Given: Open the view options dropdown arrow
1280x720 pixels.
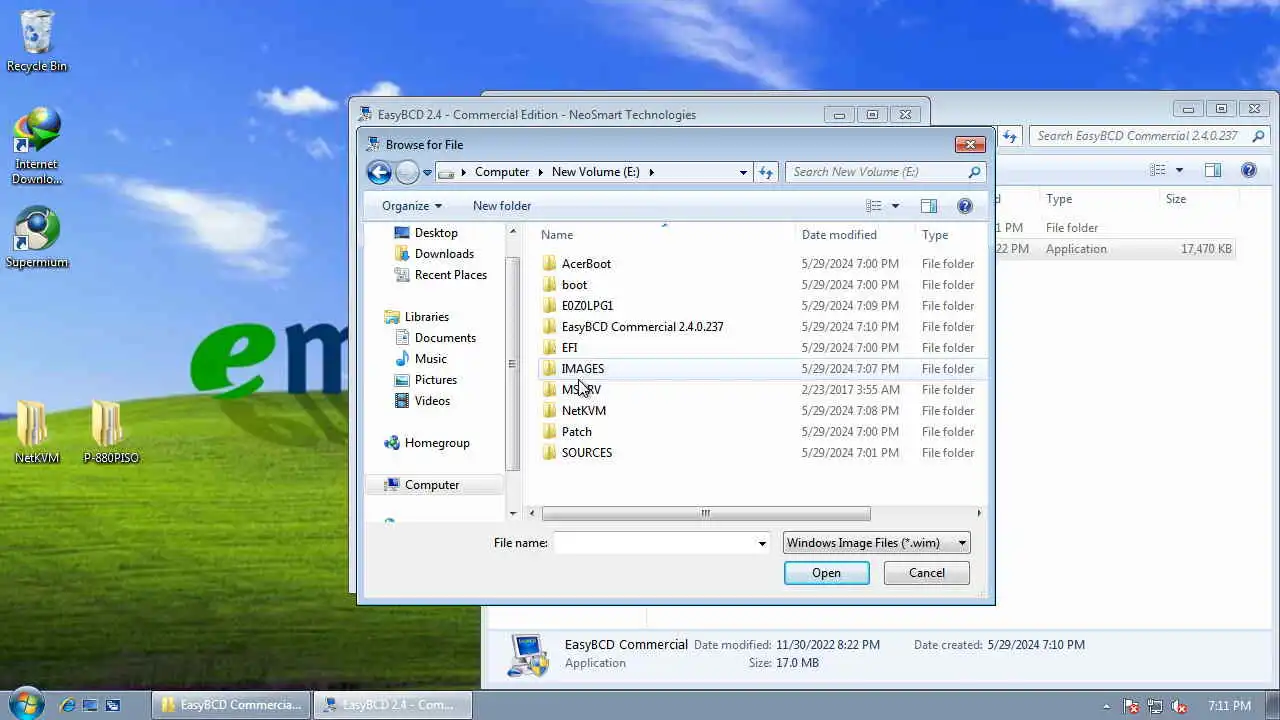Looking at the screenshot, I should click(895, 206).
